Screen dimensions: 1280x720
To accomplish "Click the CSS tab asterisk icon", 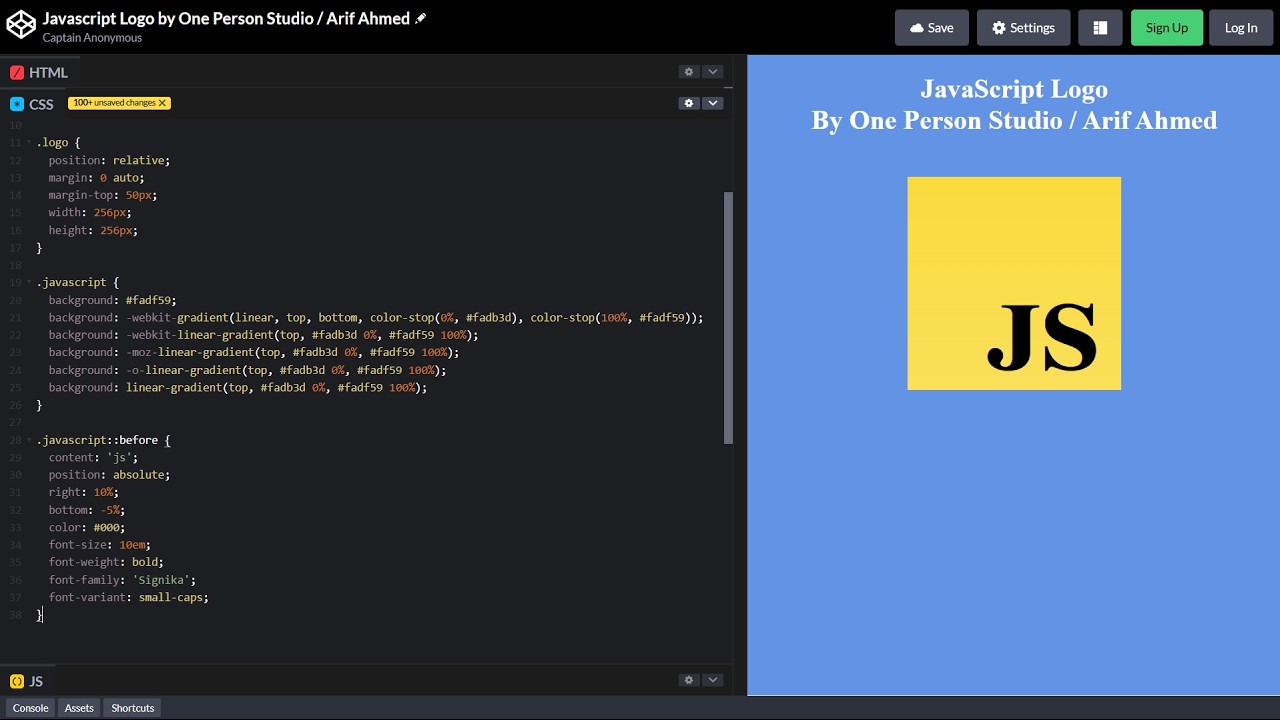I will 17,104.
